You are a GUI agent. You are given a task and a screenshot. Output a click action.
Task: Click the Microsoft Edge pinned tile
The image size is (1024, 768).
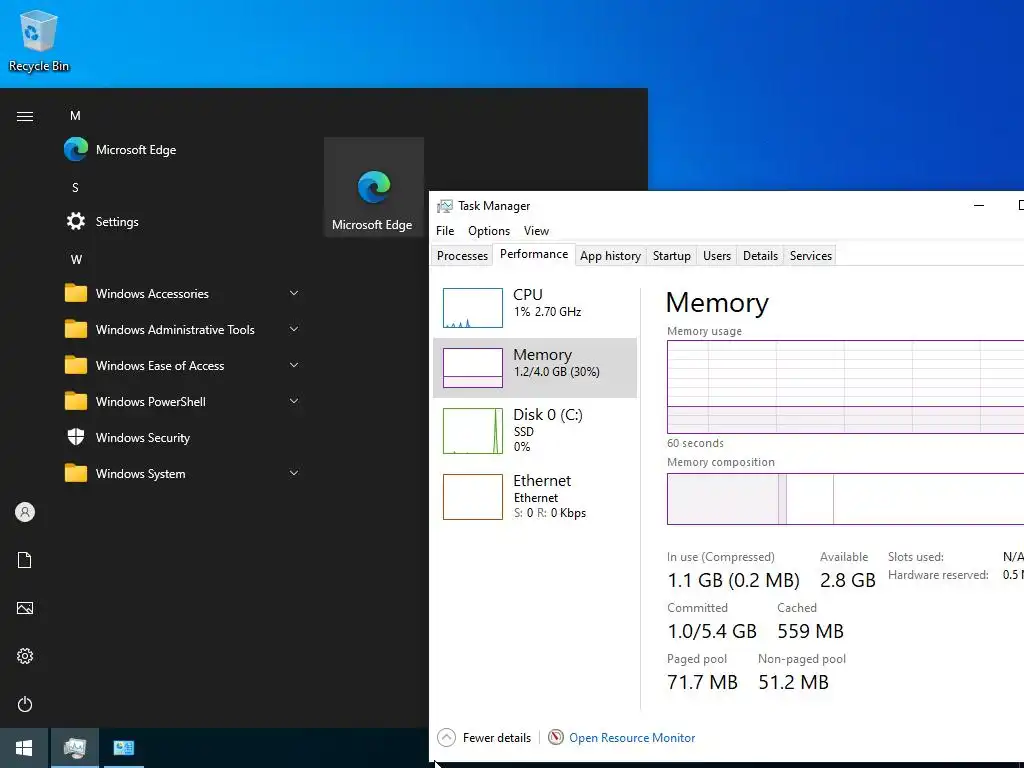(x=374, y=187)
